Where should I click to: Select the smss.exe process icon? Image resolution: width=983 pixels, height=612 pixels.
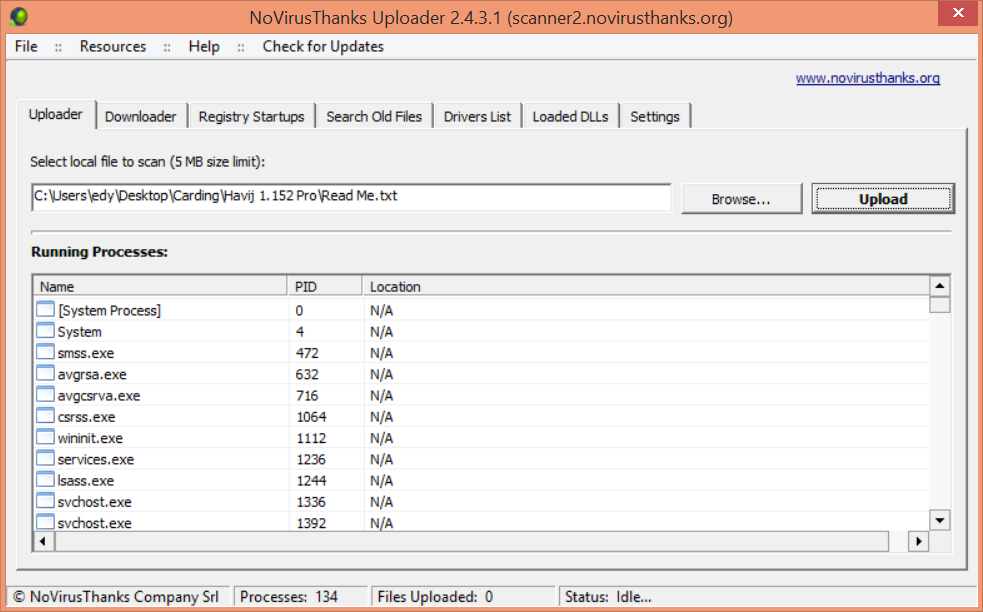(x=45, y=352)
